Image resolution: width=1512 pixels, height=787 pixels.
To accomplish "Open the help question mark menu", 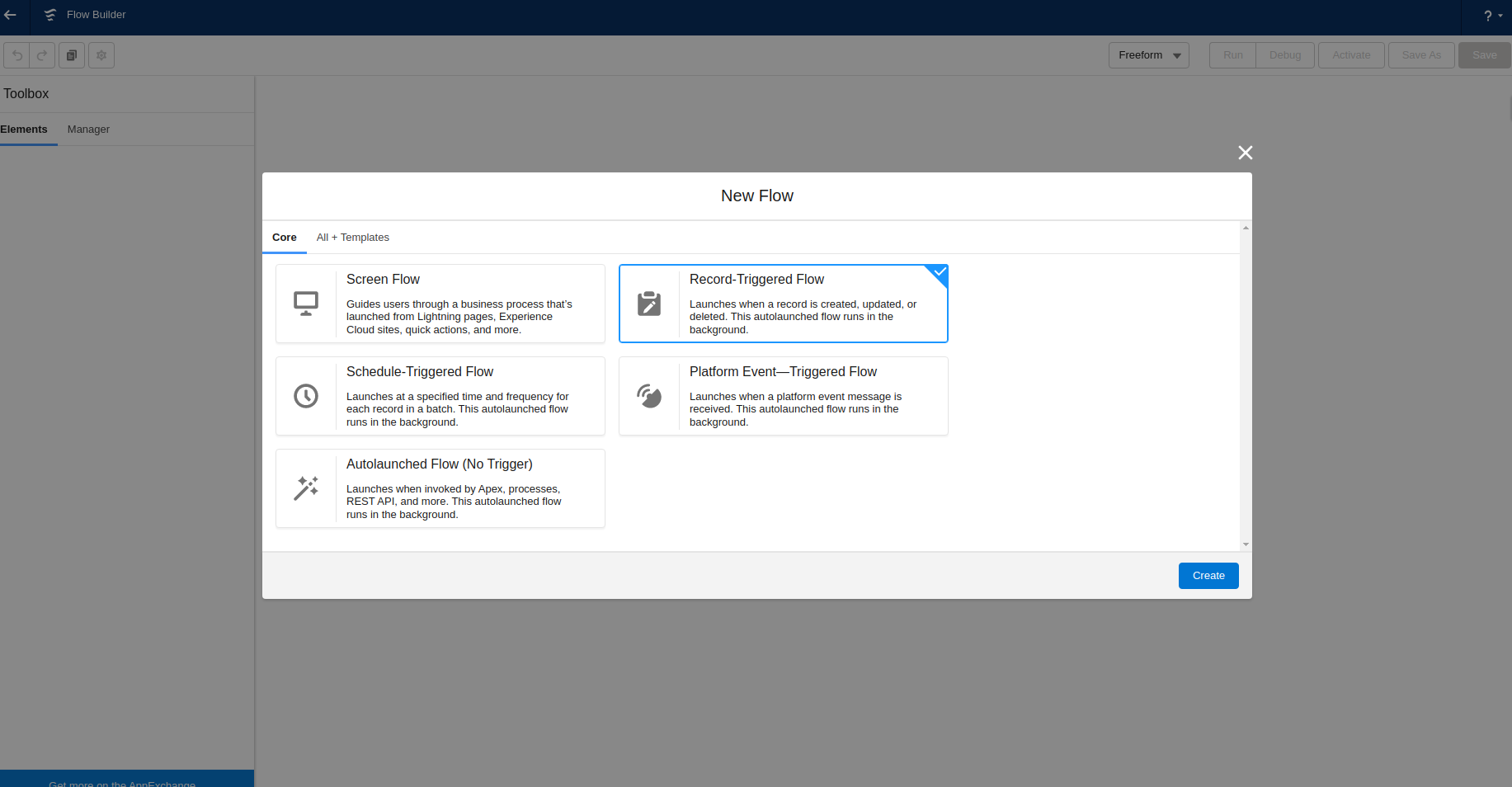I will (x=1492, y=16).
